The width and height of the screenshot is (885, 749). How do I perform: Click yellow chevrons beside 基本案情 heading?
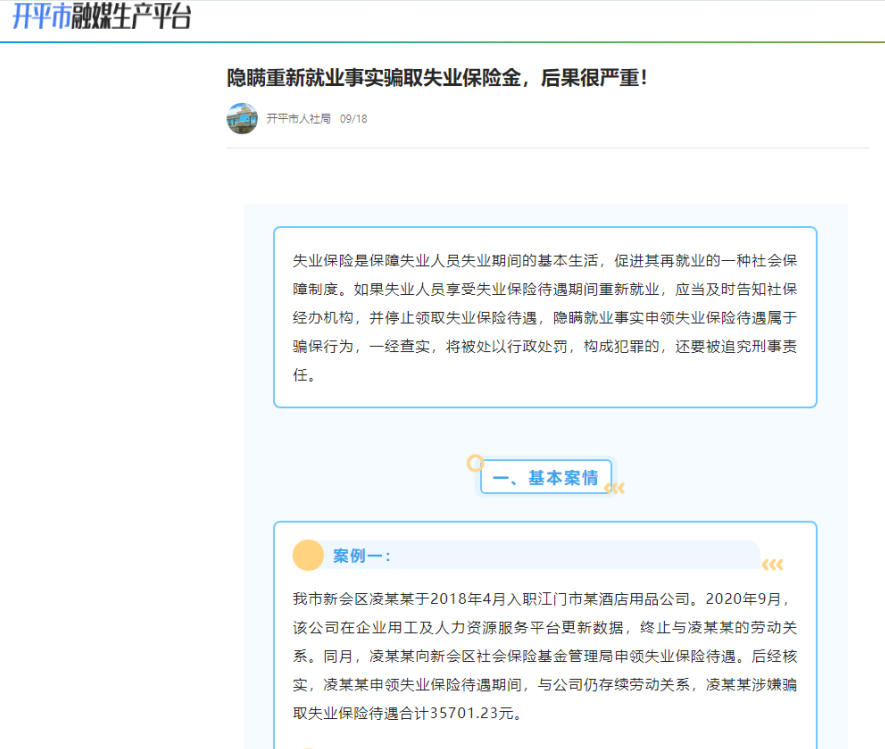click(617, 489)
